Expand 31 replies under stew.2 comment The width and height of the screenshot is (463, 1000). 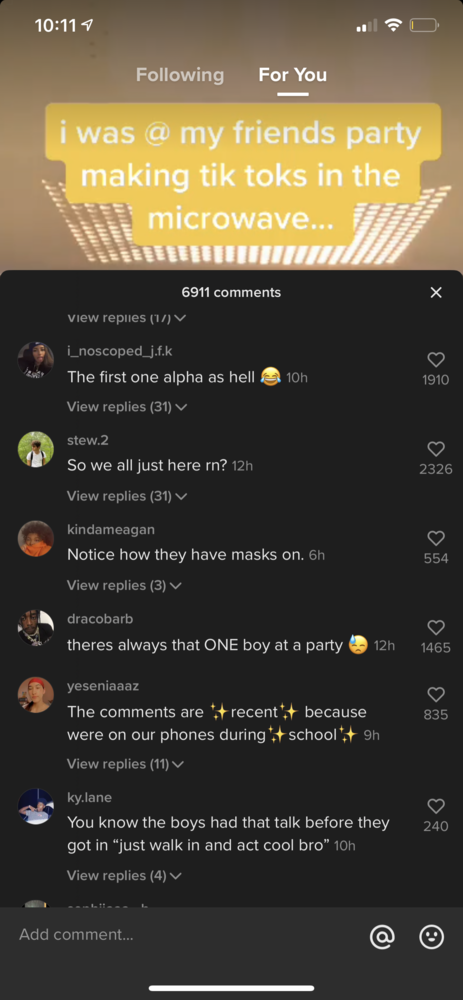click(126, 496)
